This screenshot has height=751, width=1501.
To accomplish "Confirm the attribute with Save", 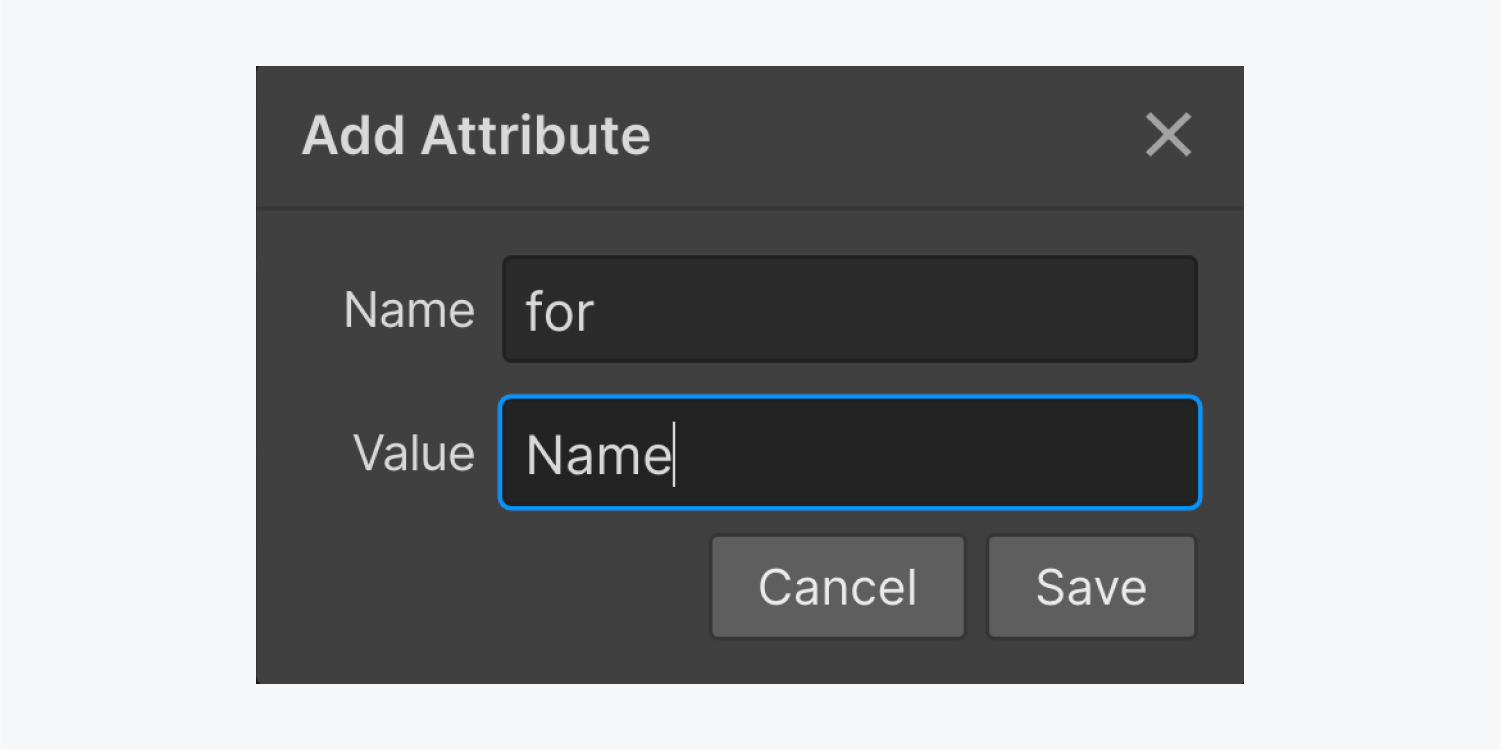I will click(x=1090, y=586).
